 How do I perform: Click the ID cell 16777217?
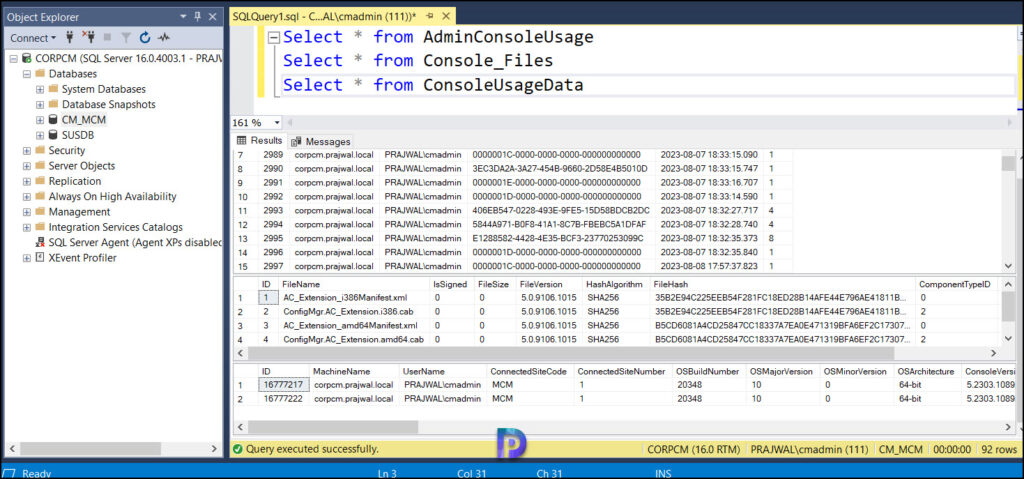tap(283, 385)
